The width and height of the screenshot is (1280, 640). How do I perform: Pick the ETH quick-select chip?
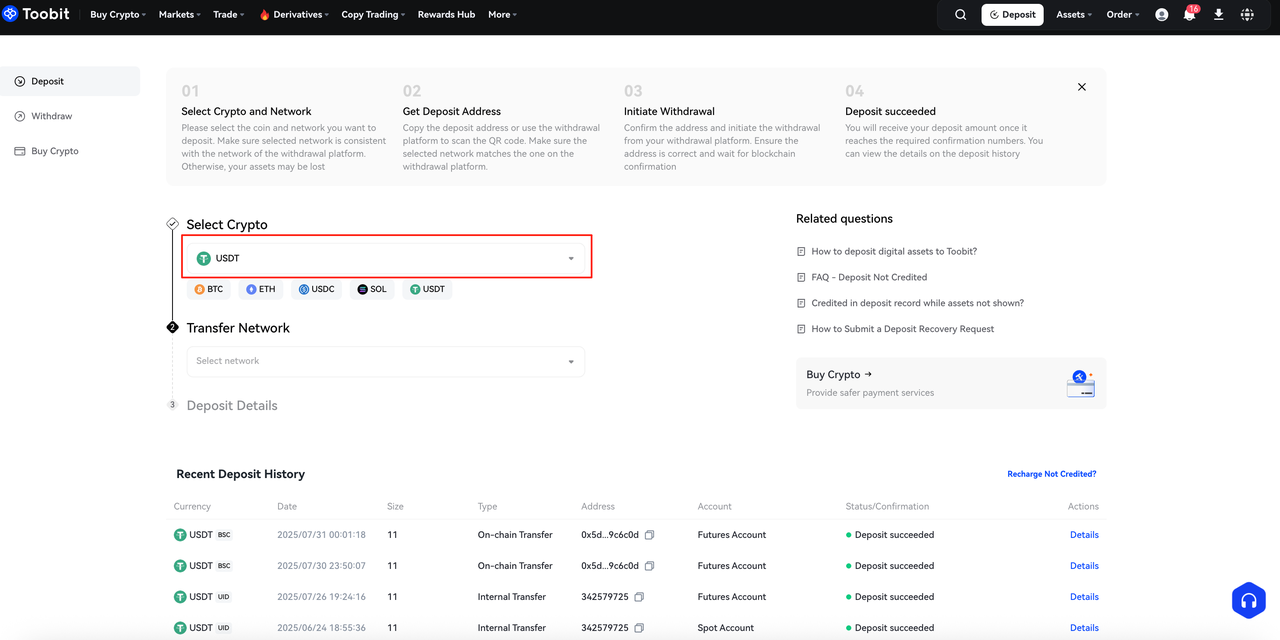[260, 289]
